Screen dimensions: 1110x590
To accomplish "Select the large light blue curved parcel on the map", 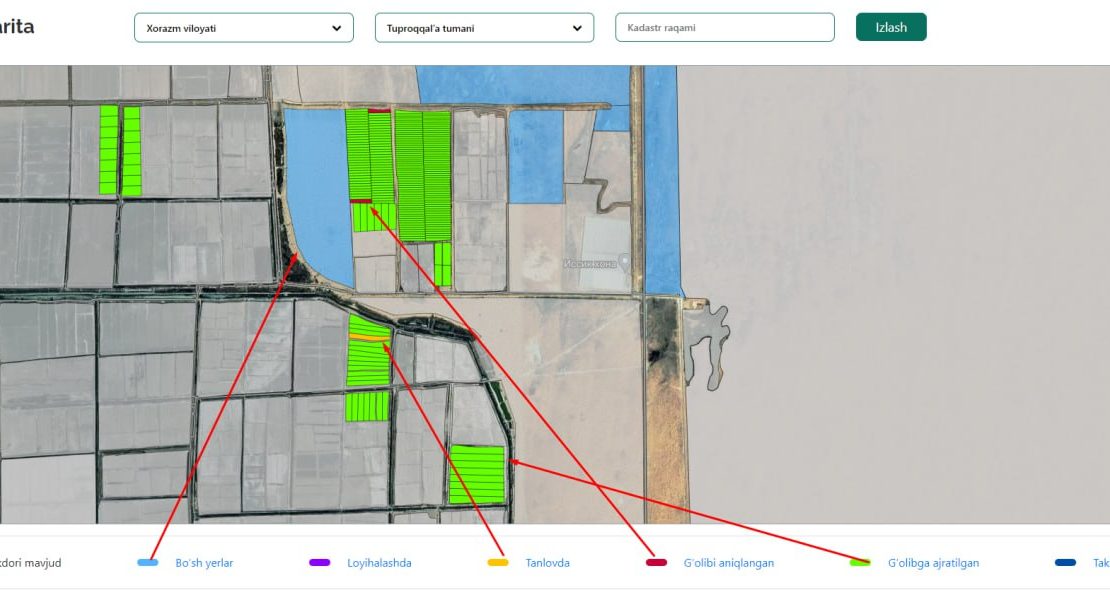I will pyautogui.click(x=318, y=190).
